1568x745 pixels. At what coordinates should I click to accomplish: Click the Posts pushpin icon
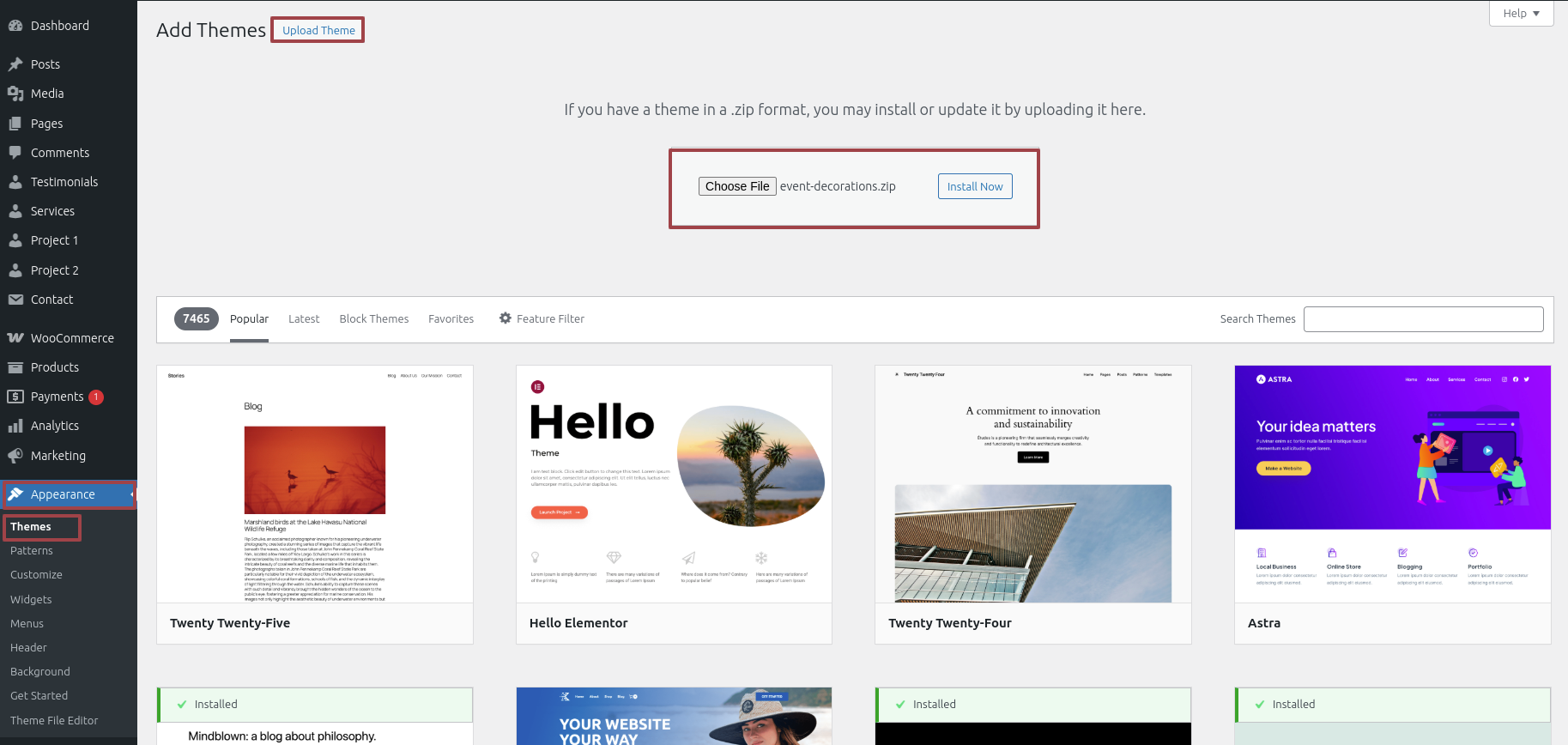15,64
